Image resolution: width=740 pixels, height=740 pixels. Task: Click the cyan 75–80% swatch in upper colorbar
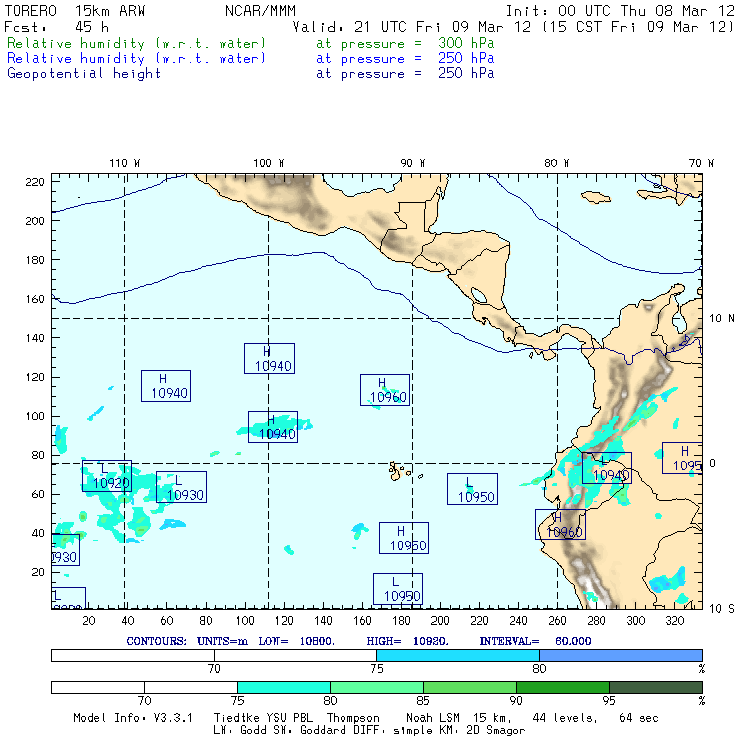coord(458,655)
